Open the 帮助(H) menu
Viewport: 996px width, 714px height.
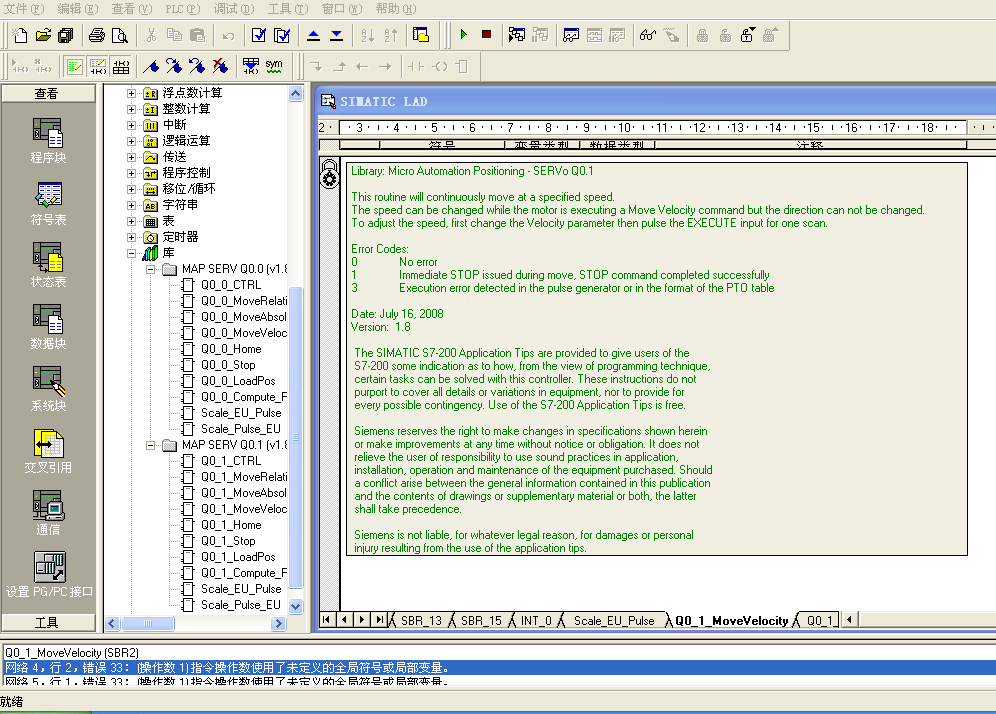(396, 8)
